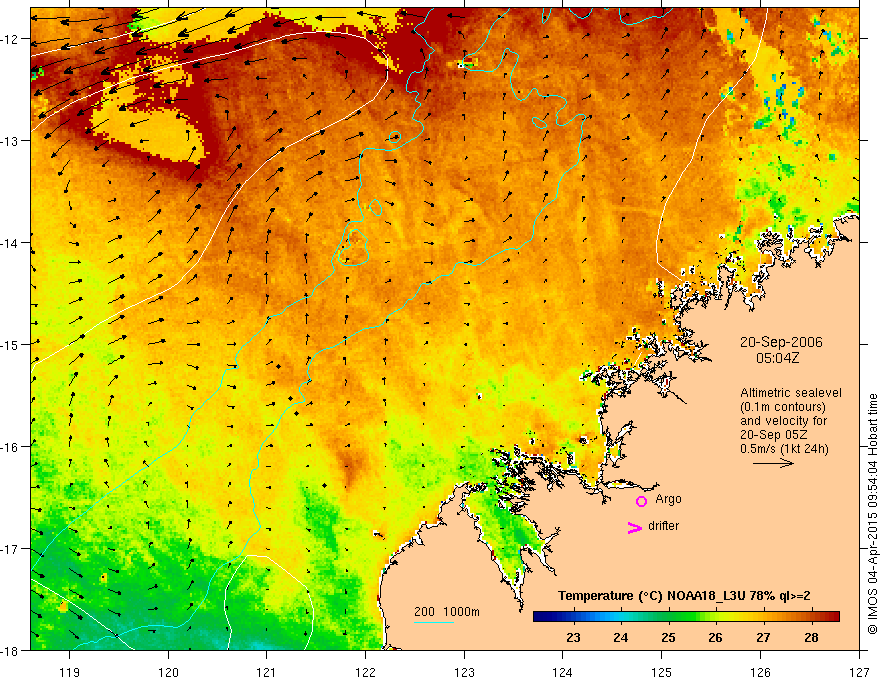The width and height of the screenshot is (880, 680).
Task: Click the 'Altimetric sealevel' caption text
Action: pyautogui.click(x=791, y=393)
